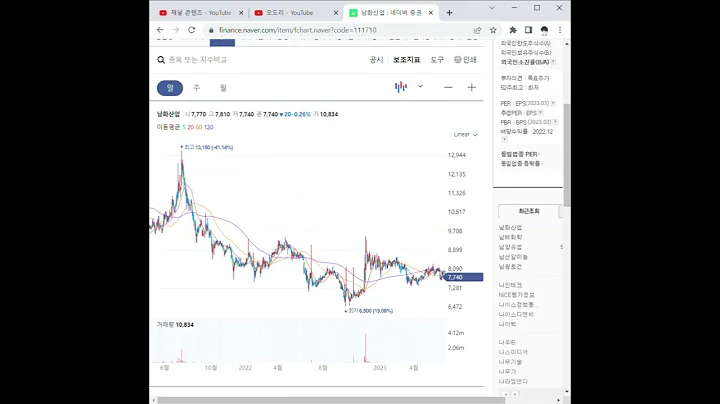Viewport: 720px width, 404px height.
Task: Open 남선알미늄 from recent list
Action: tap(513, 257)
